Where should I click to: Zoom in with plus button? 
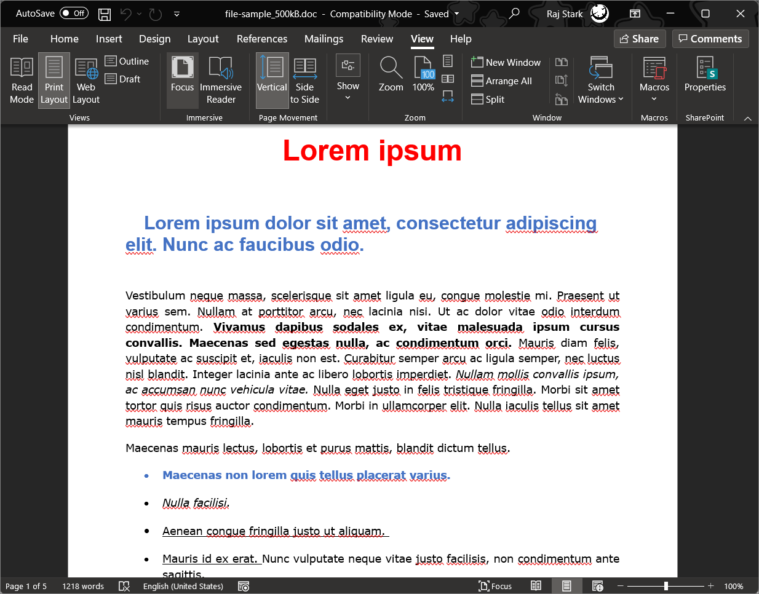click(711, 586)
